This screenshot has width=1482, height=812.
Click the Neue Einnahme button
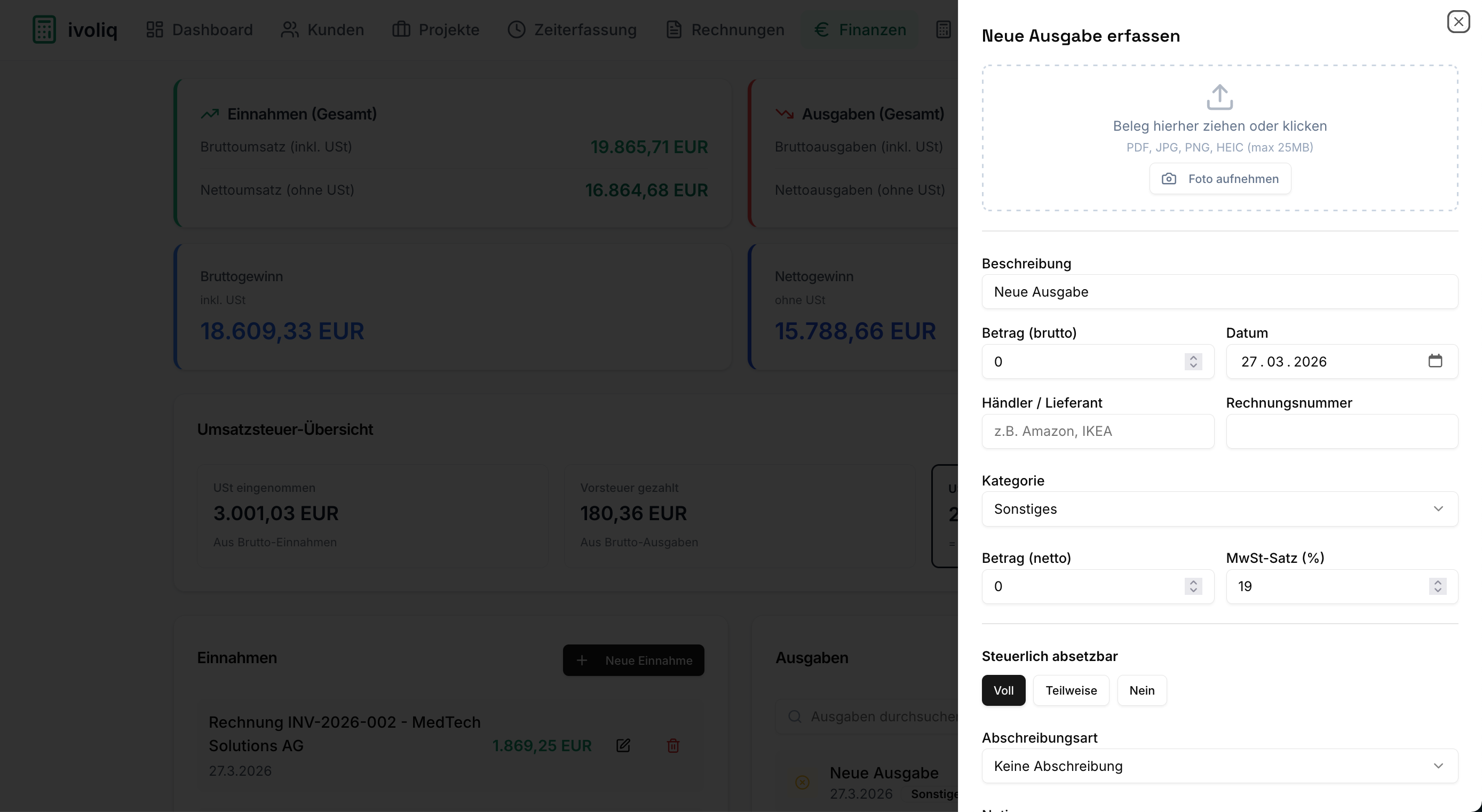click(x=633, y=660)
